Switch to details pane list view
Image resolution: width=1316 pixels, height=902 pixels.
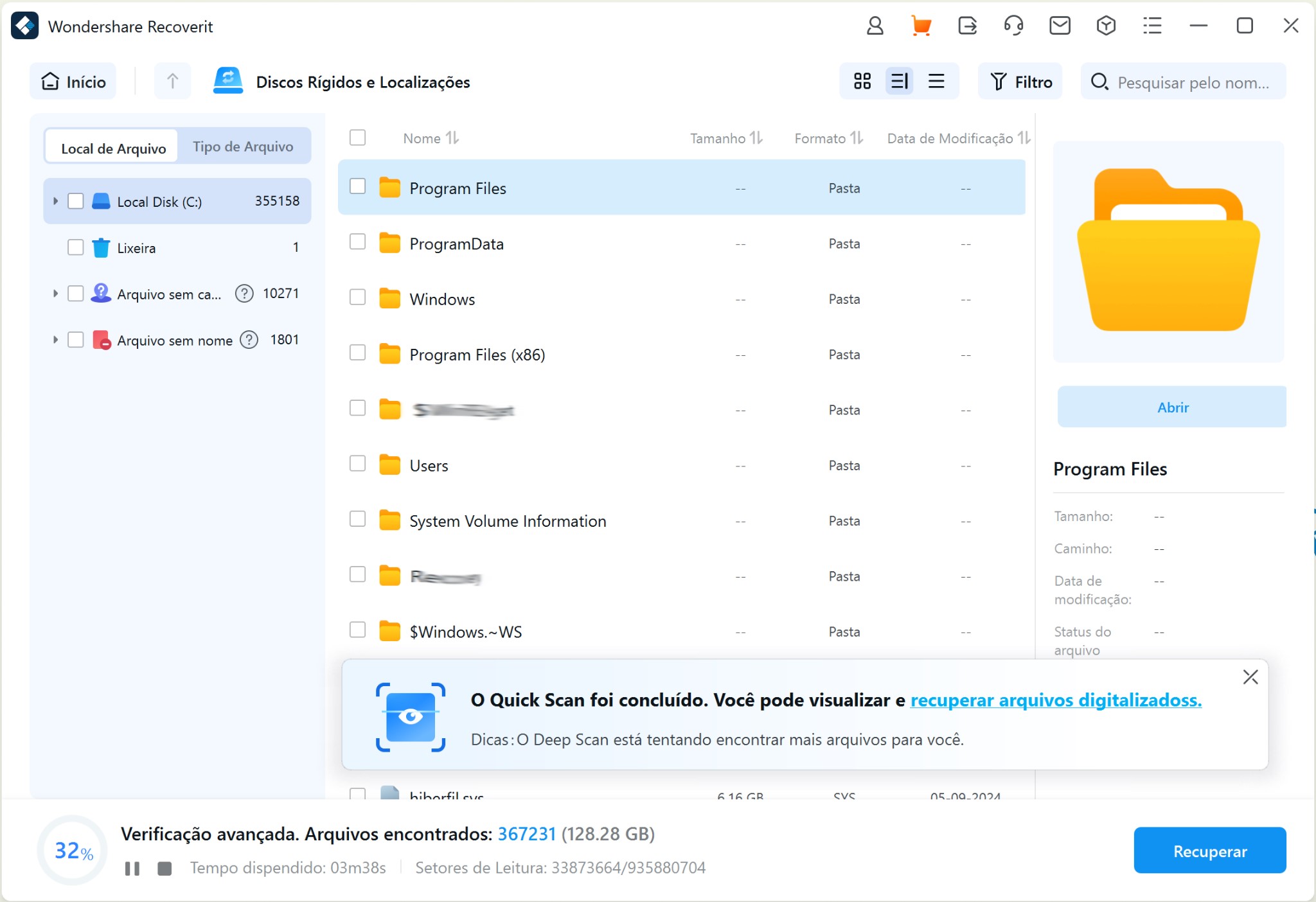(900, 82)
